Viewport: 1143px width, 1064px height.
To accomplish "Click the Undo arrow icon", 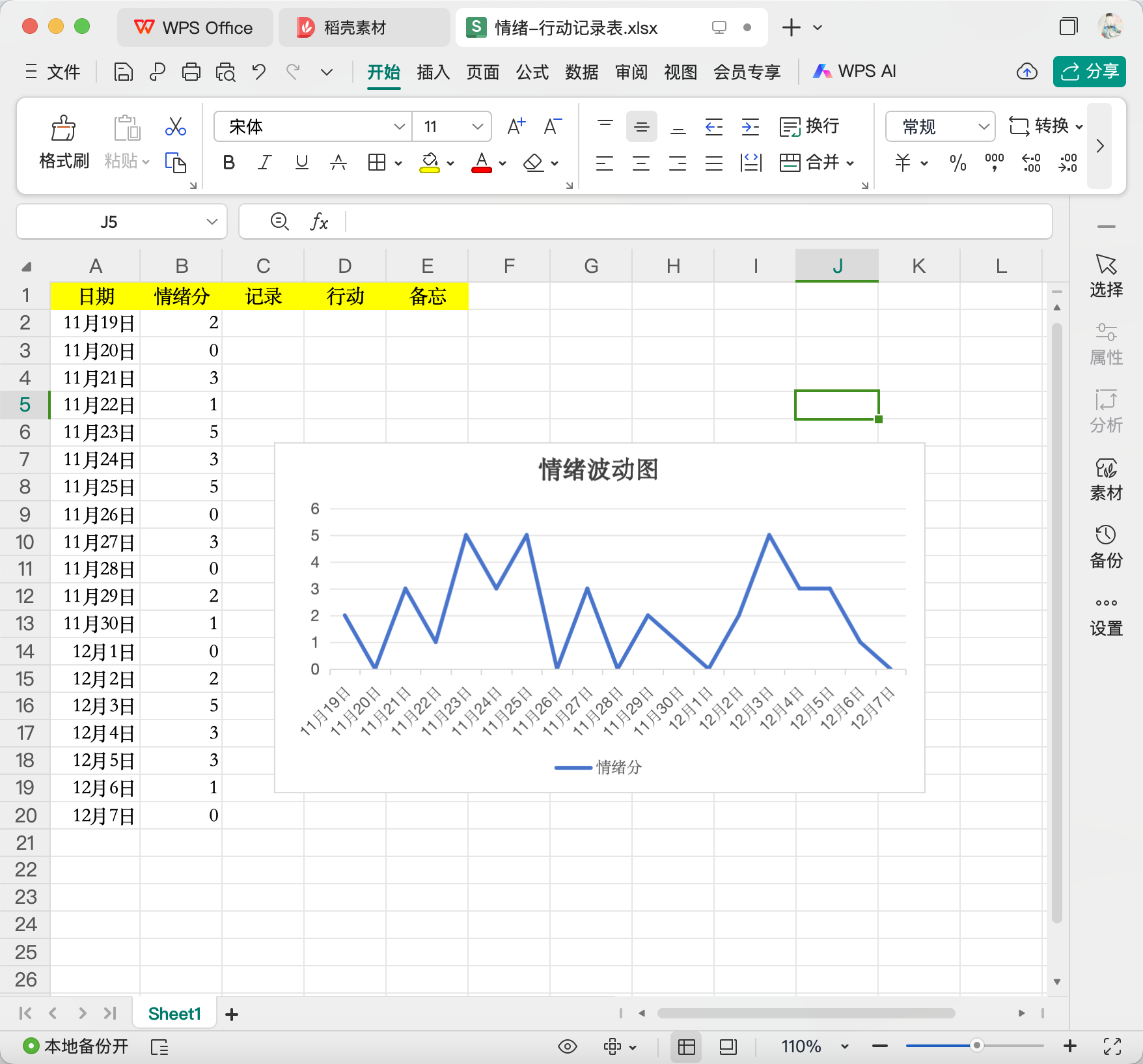I will click(x=259, y=72).
